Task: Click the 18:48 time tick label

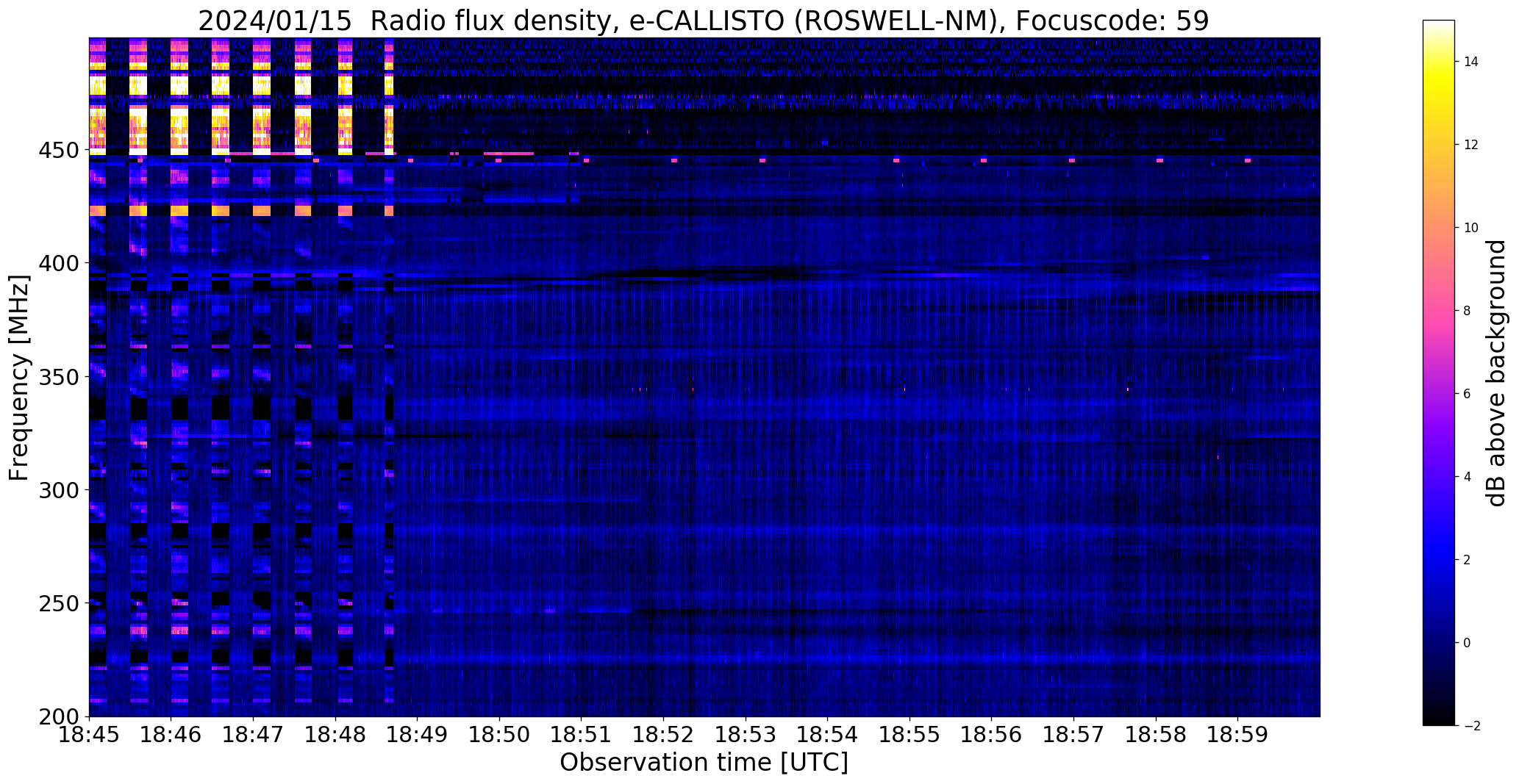Action: [x=336, y=734]
